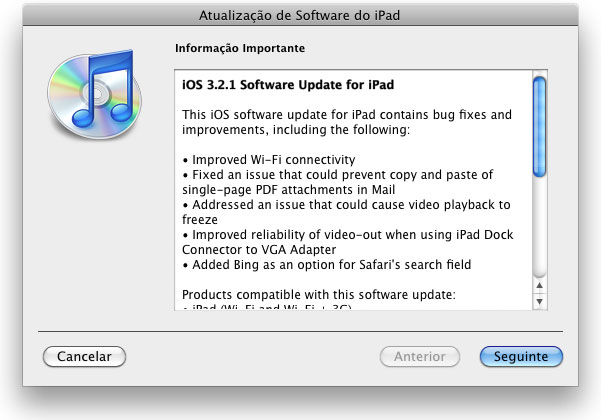Click Products compatible with this software update

click(x=319, y=295)
